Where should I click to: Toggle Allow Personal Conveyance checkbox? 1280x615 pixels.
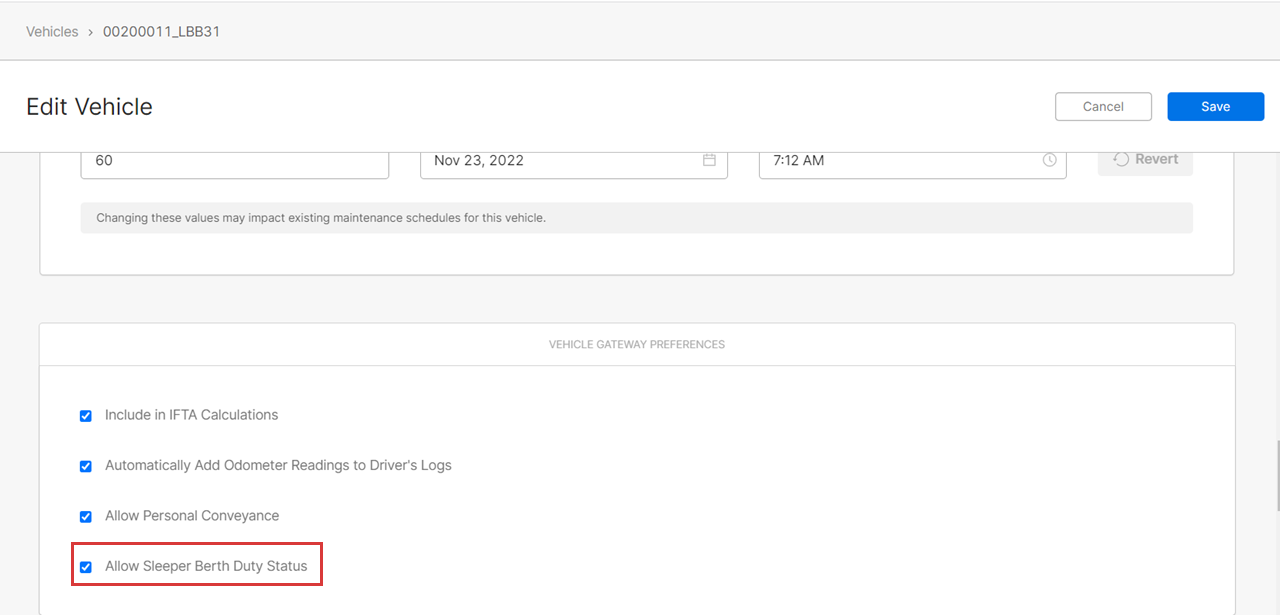[x=86, y=517]
